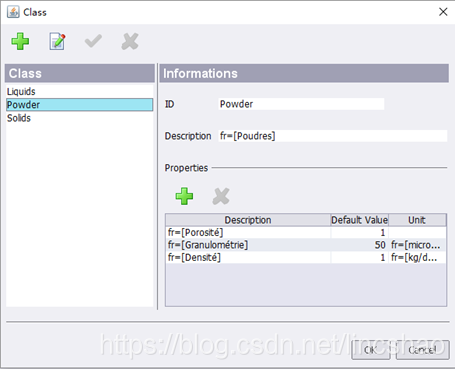
Task: Click the grey checkmark validate icon
Action: pyautogui.click(x=93, y=41)
